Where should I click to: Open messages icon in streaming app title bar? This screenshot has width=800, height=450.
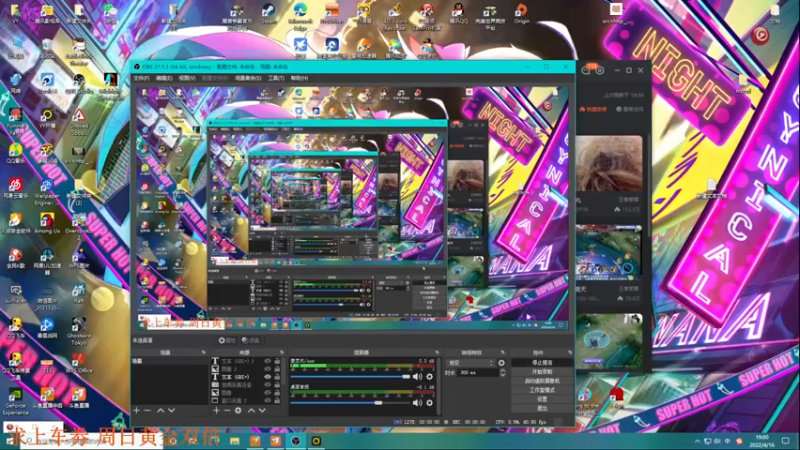(587, 70)
